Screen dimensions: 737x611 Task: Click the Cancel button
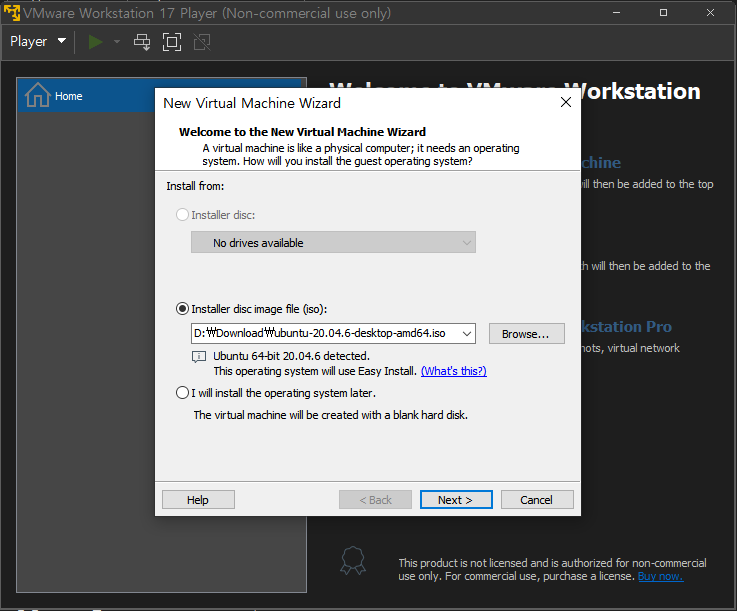pos(537,500)
